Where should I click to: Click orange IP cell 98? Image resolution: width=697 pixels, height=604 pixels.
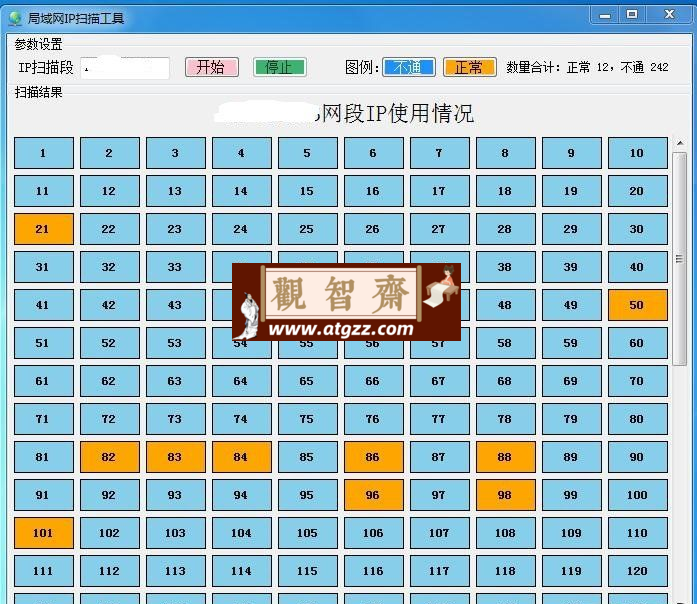tap(506, 495)
